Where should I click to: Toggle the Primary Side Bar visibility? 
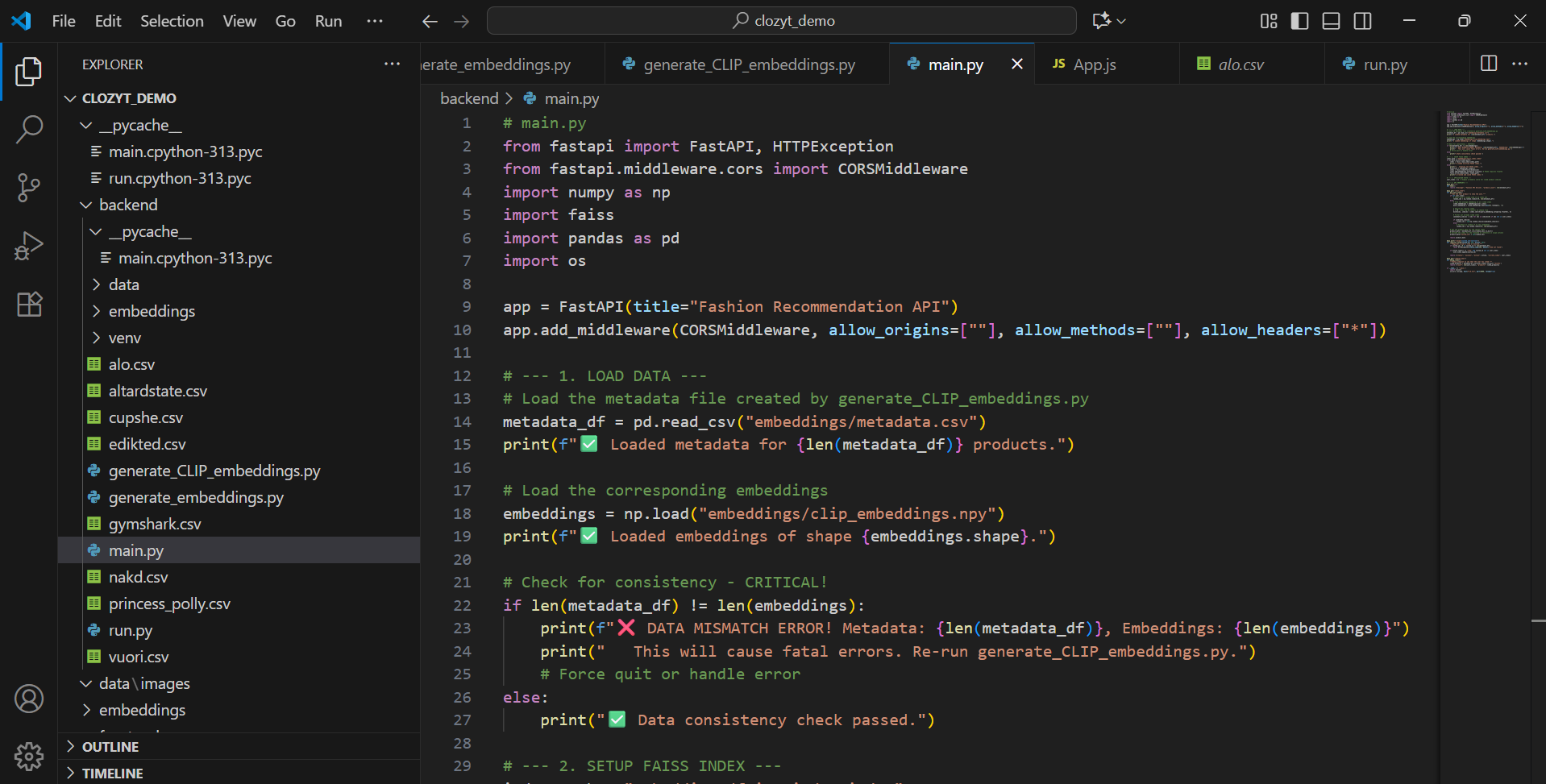(x=1299, y=21)
